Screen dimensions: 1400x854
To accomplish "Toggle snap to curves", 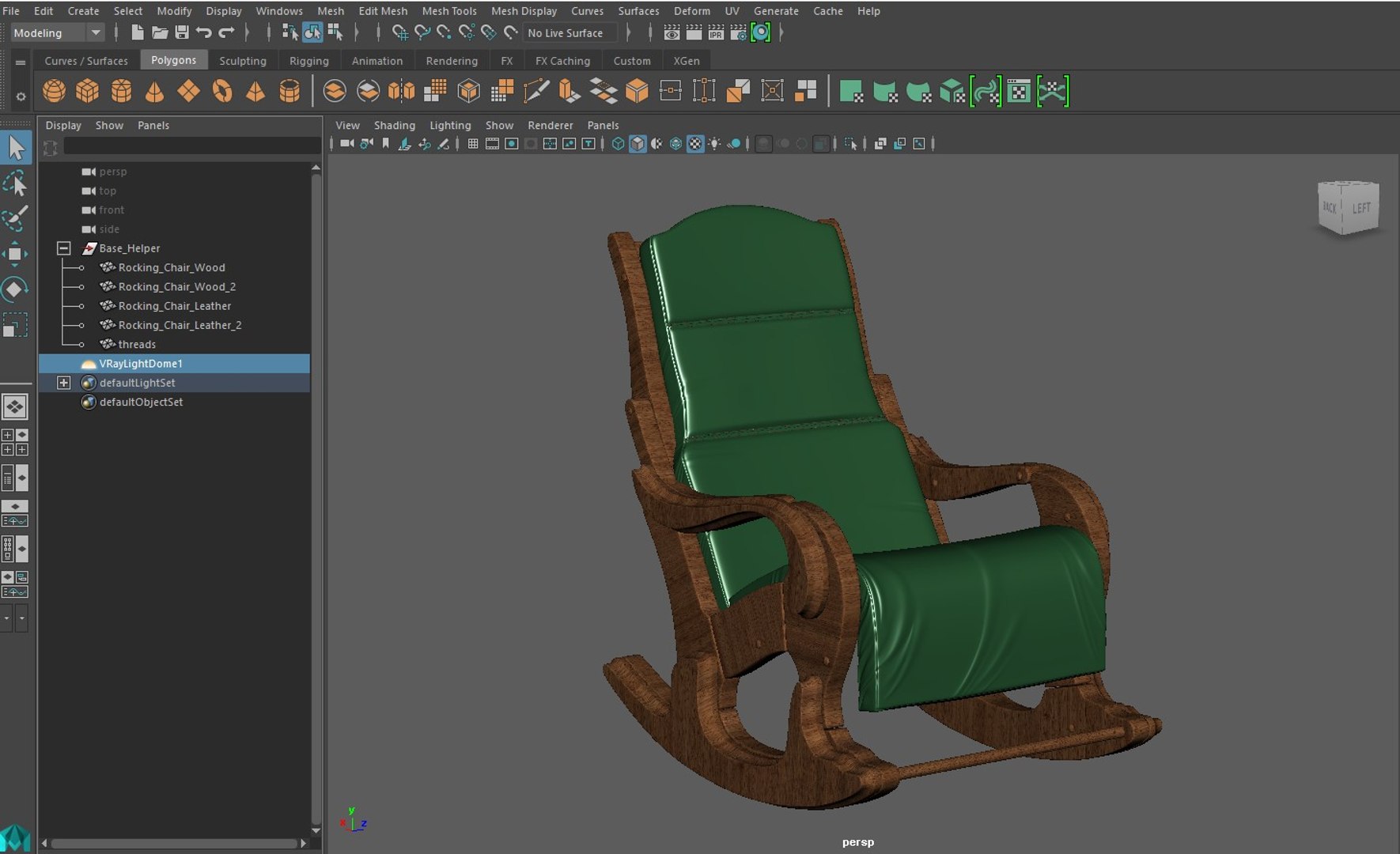I will [422, 32].
